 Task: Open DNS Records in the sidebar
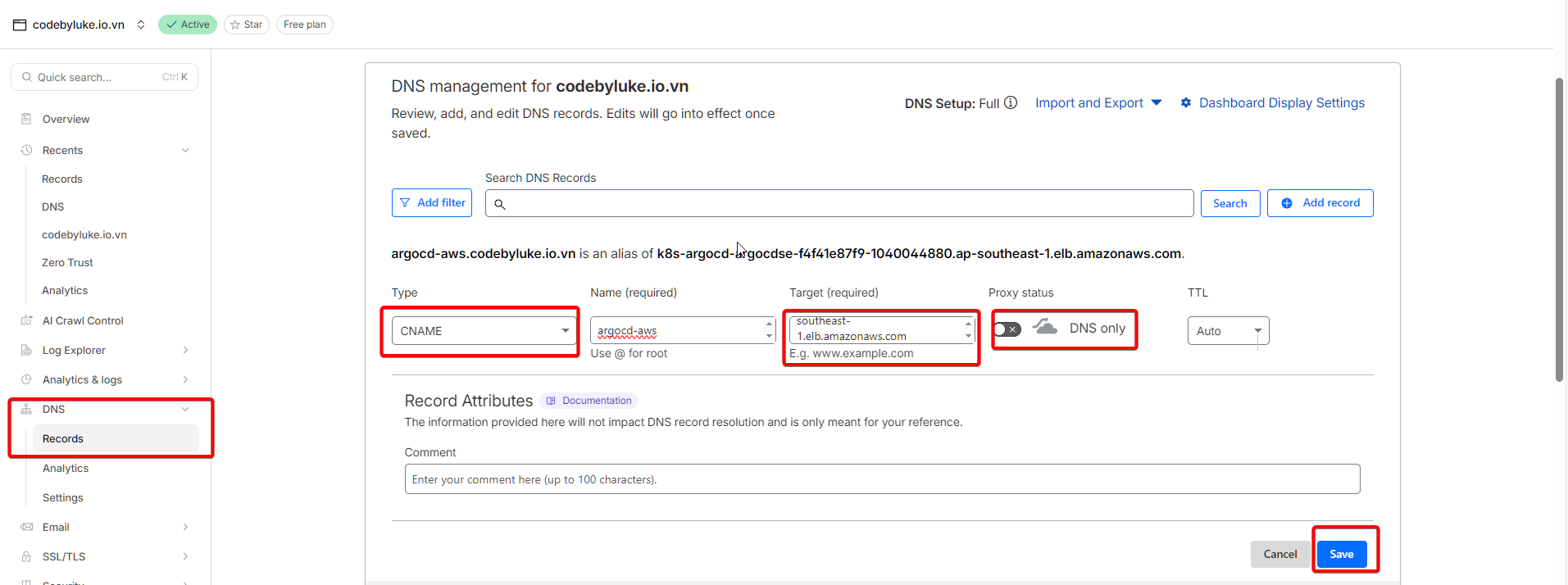tap(63, 439)
